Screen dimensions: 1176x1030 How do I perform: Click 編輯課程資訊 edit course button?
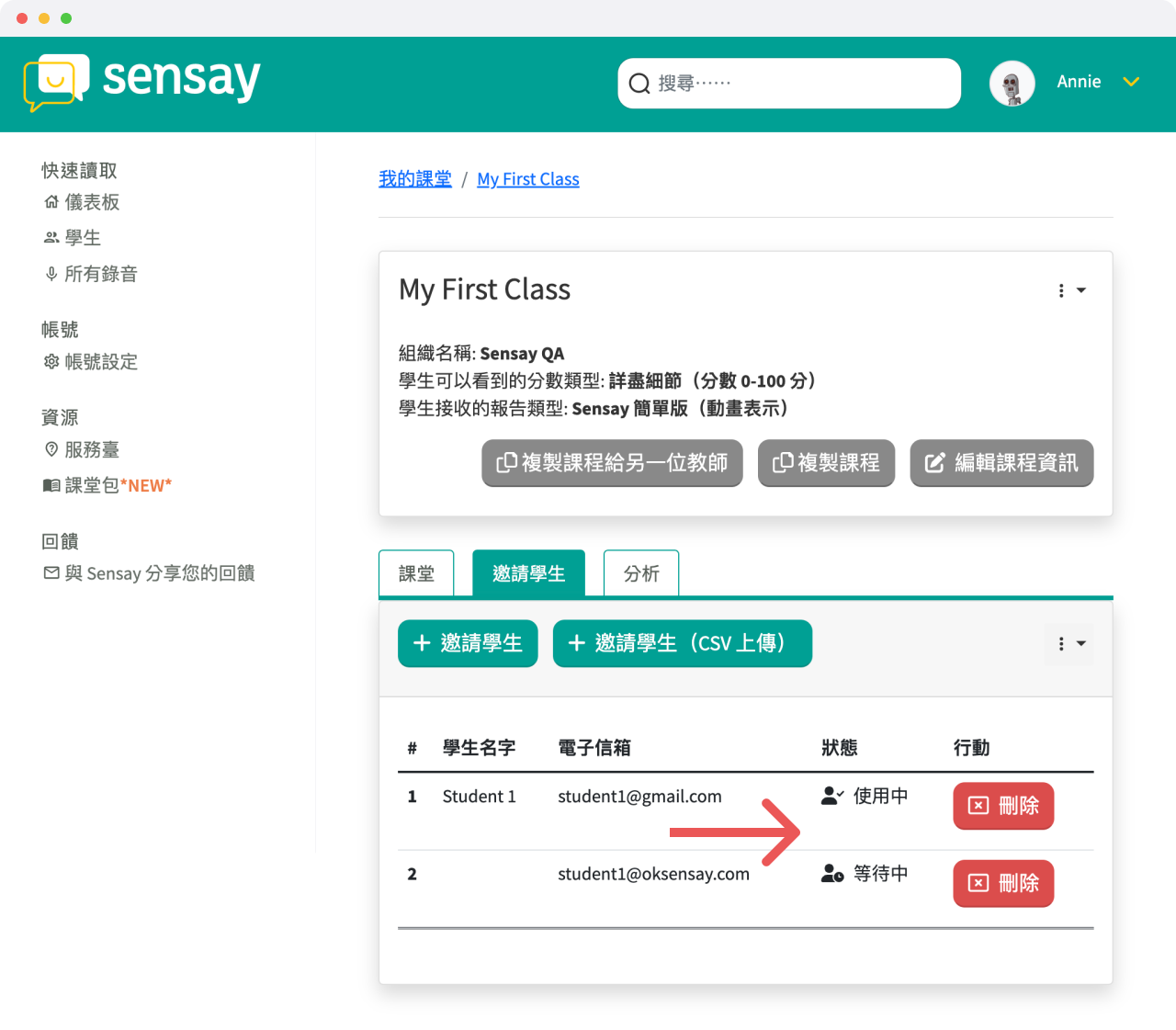point(1001,463)
